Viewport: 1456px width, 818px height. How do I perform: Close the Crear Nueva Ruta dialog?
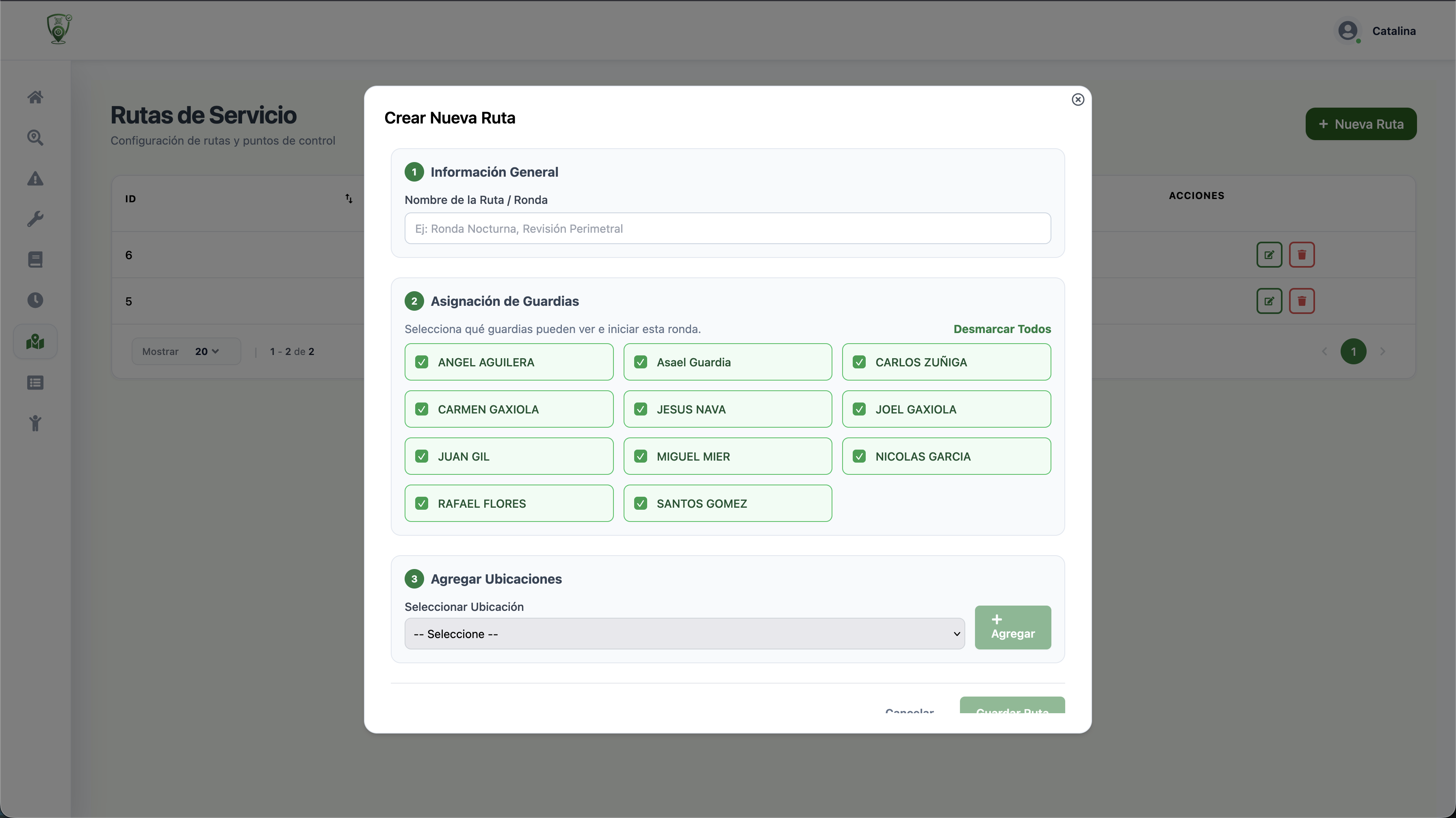click(x=1078, y=100)
